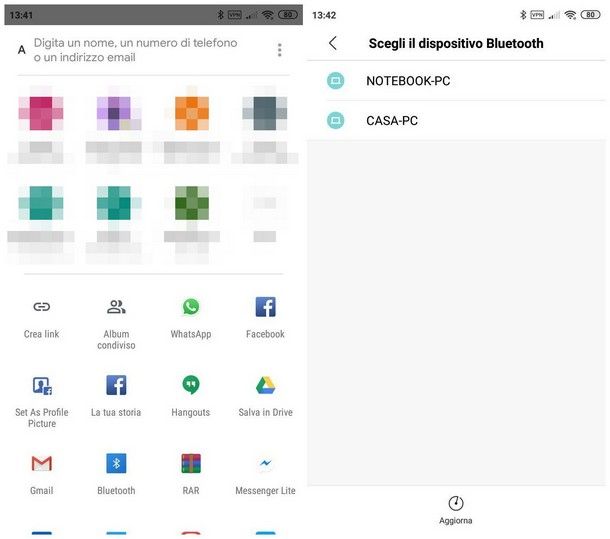Viewport: 610px width, 539px height.
Task: Select the dark gray blurred contact avatar
Action: click(x=265, y=113)
